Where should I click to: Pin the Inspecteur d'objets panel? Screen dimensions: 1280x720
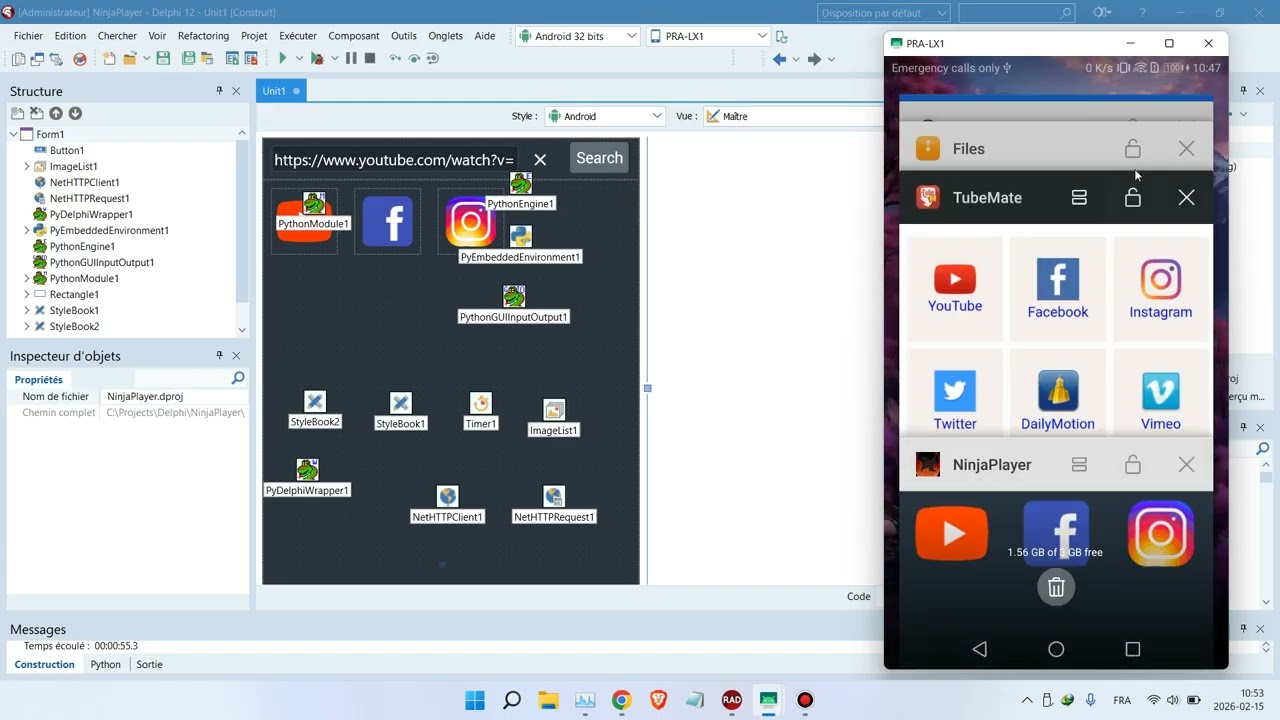pos(219,356)
